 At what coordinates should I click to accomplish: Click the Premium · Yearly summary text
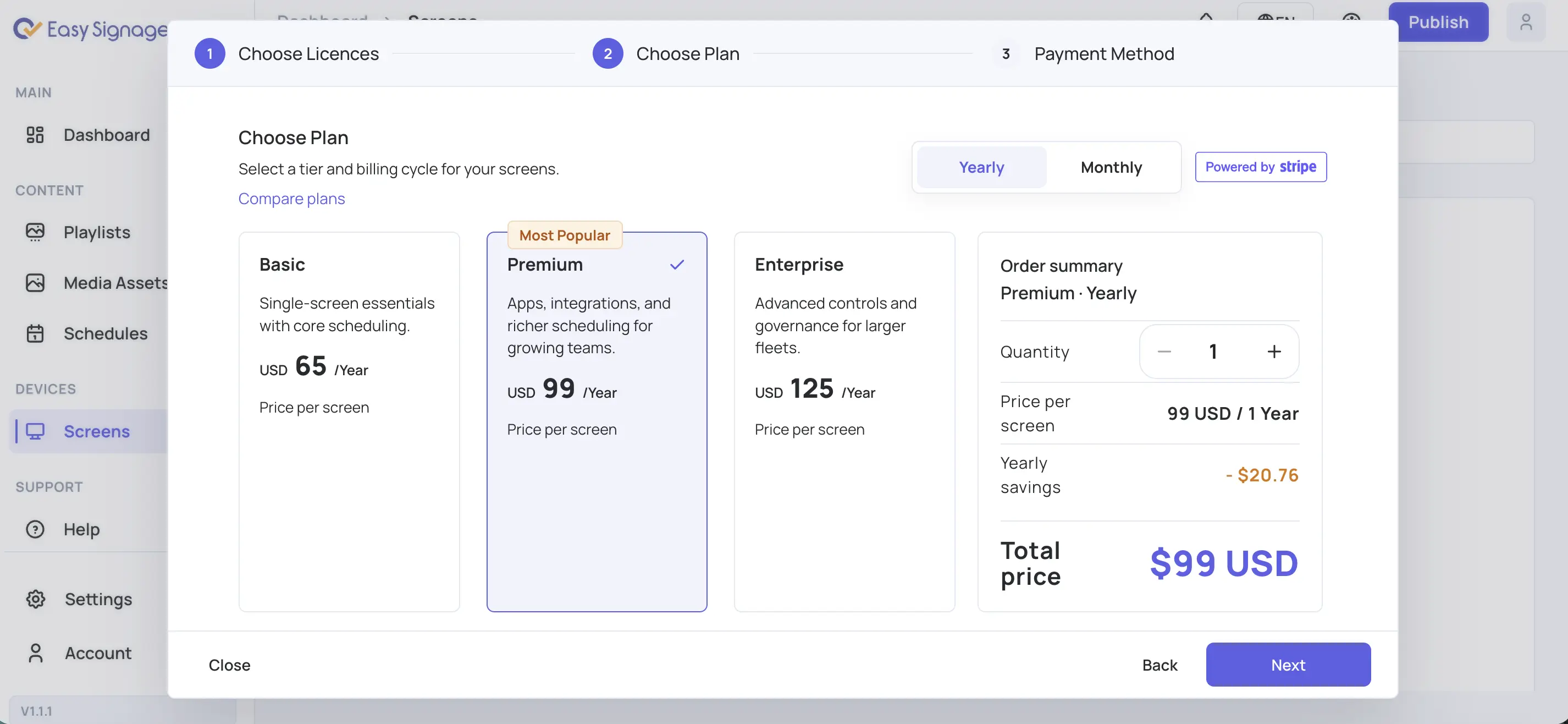[x=1068, y=293]
